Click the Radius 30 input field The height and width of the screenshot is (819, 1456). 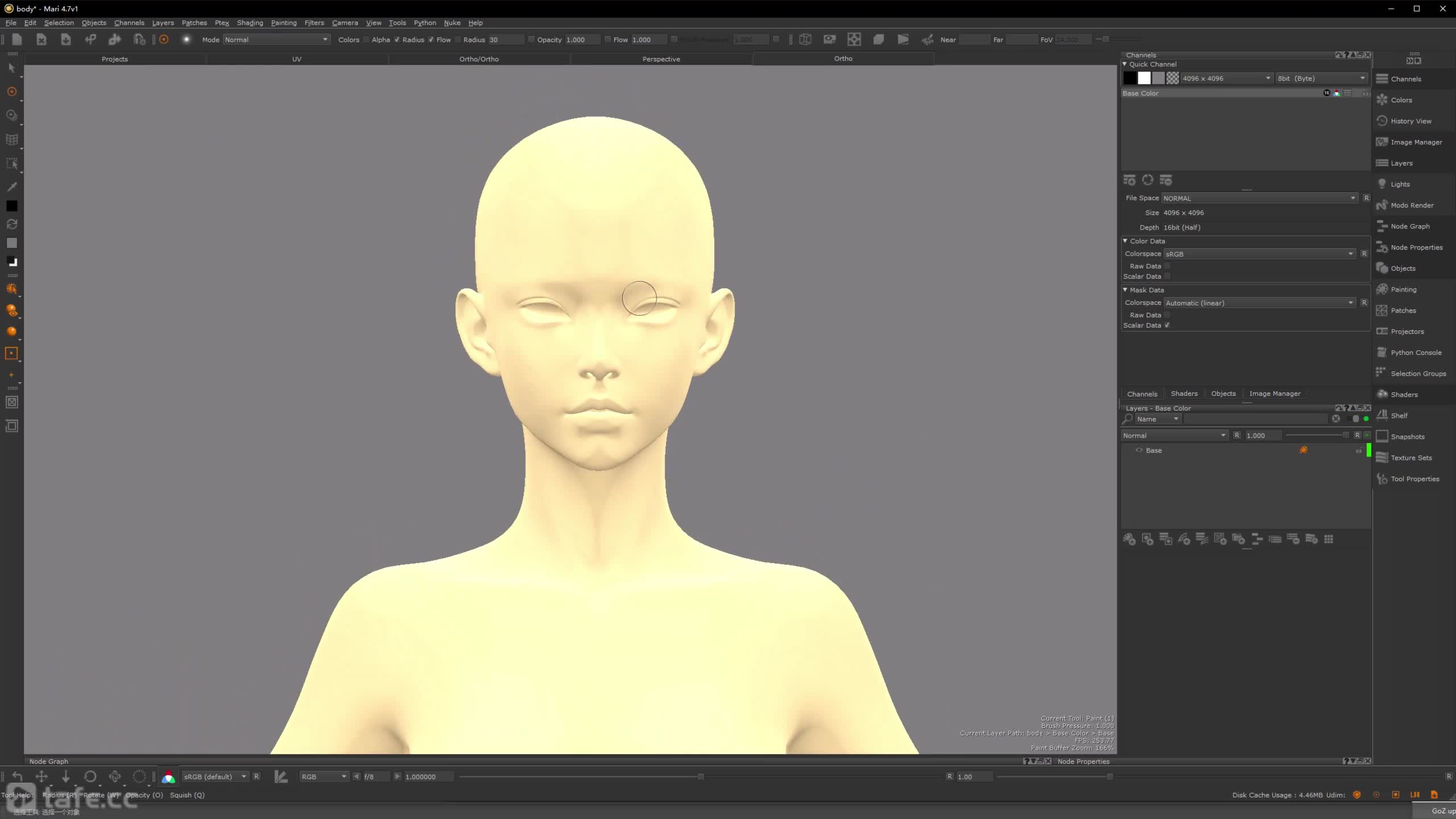click(506, 39)
